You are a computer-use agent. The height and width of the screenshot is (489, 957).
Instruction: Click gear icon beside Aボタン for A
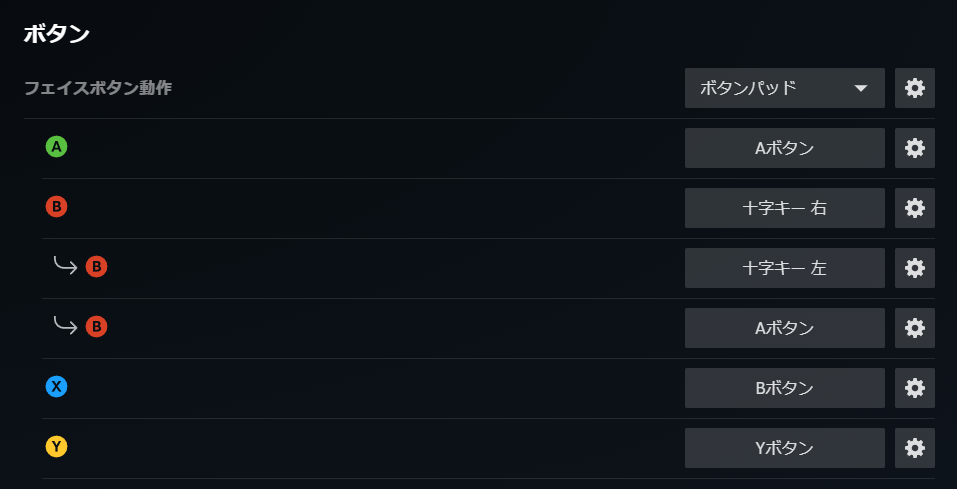coord(914,148)
